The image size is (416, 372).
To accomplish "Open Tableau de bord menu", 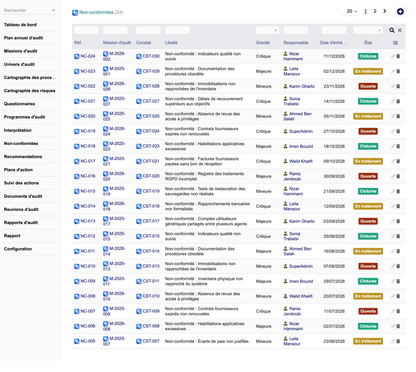I will 20,25.
